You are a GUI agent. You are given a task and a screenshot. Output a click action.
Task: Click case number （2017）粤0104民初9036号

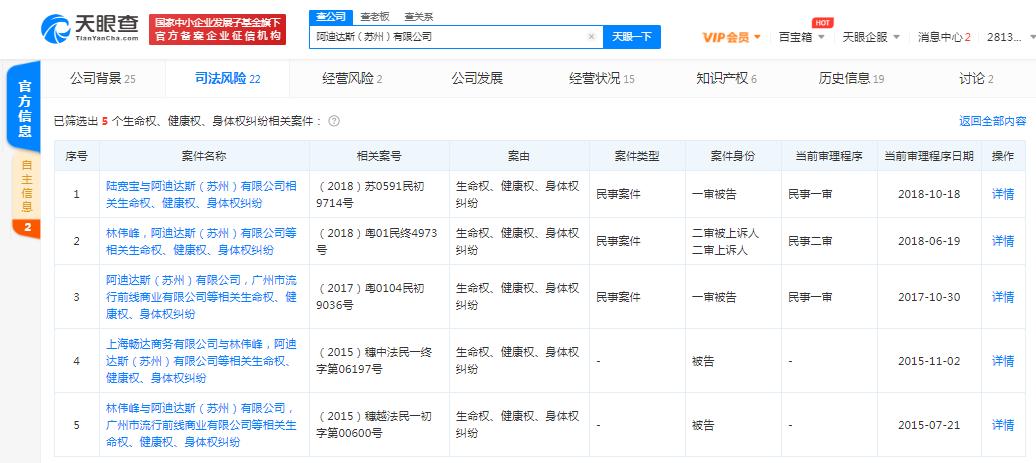point(370,297)
